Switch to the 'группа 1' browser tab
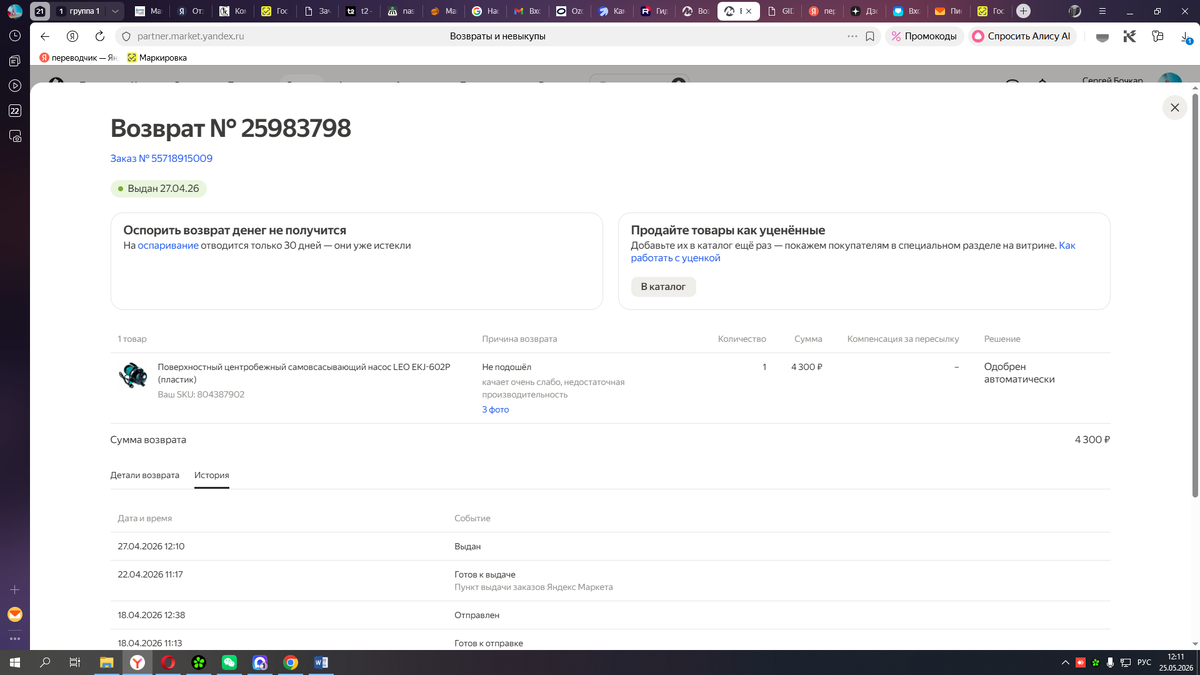Screen dimensions: 1200x675 [79, 11]
